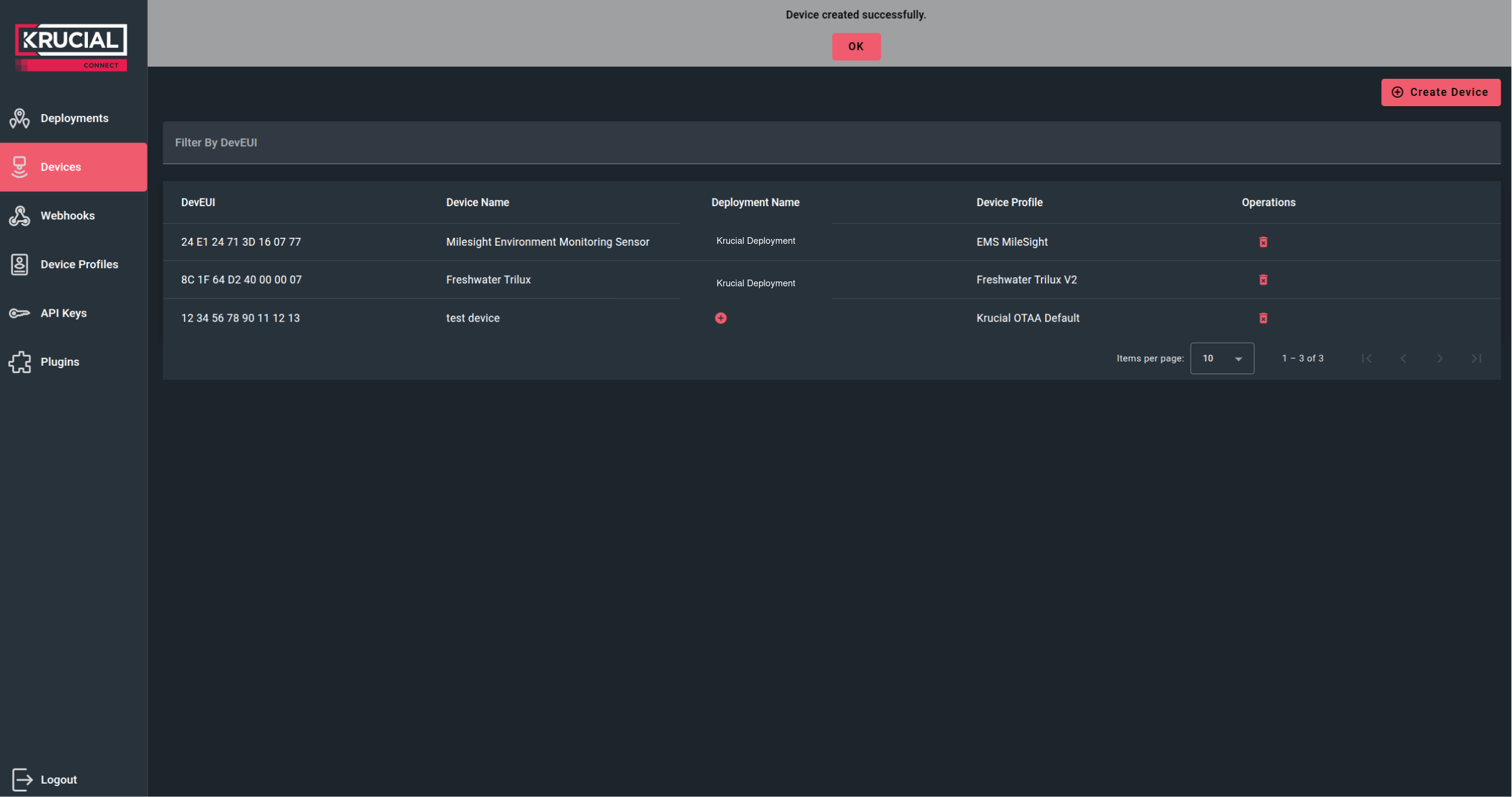Open Deployments in the sidebar

(73, 118)
